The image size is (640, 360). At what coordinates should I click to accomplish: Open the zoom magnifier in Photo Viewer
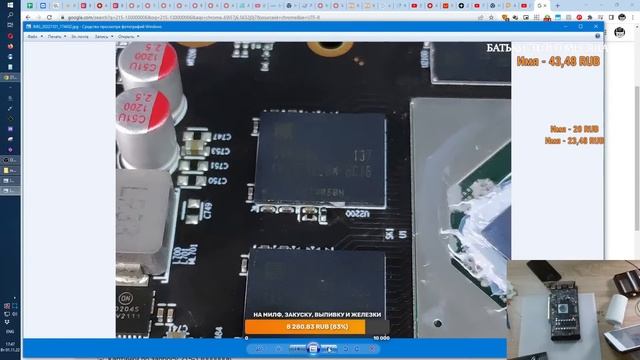[260, 349]
